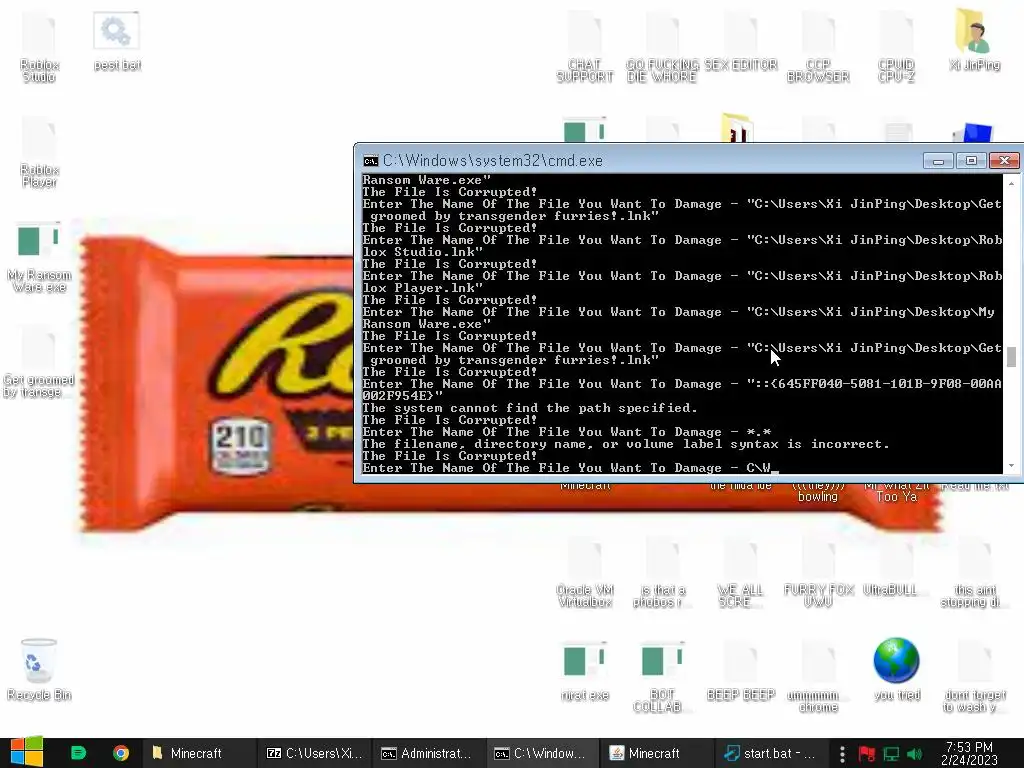Launch Chrome from the taskbar

tap(121, 753)
